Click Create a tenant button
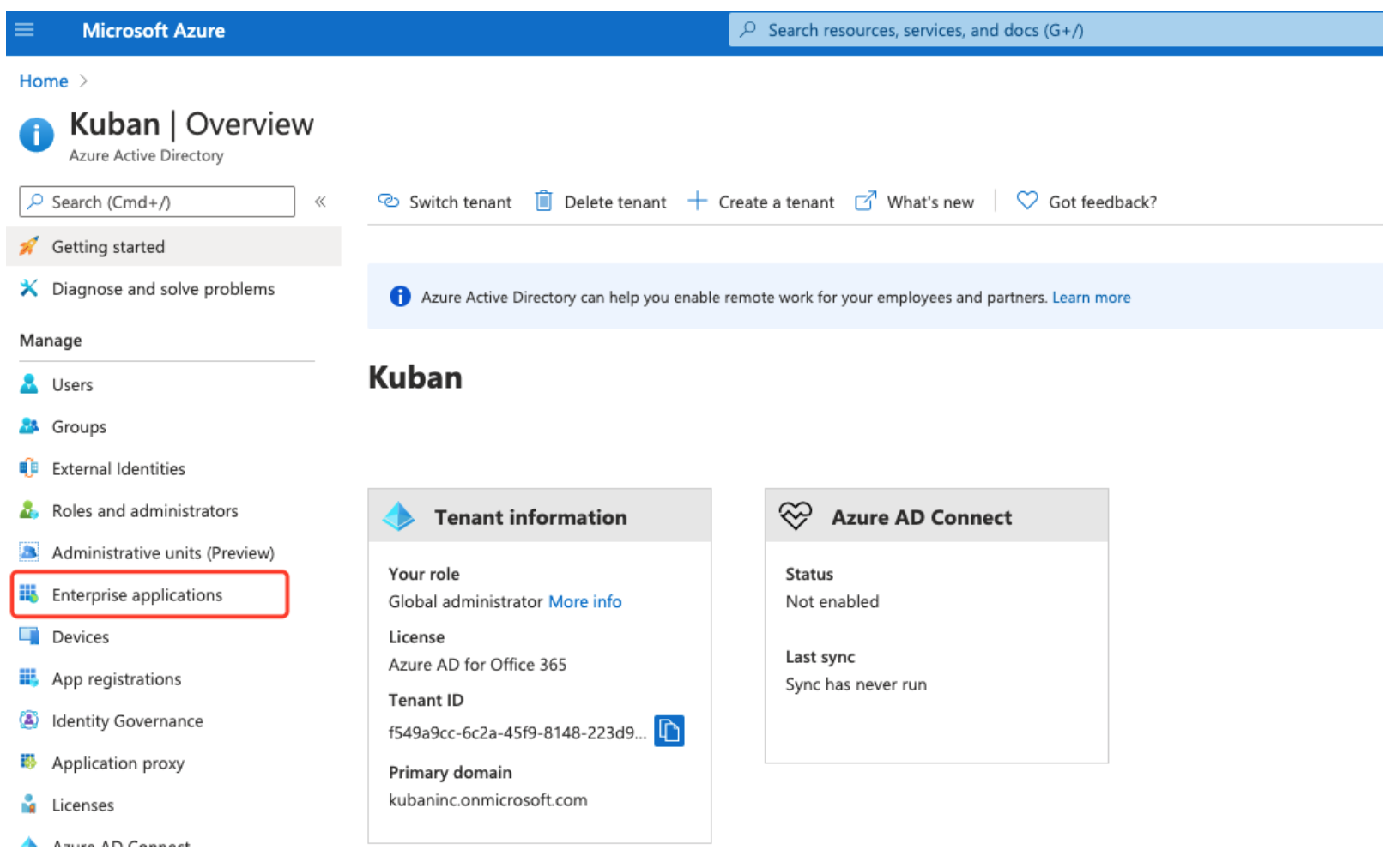The width and height of the screenshot is (1392, 868). point(761,202)
